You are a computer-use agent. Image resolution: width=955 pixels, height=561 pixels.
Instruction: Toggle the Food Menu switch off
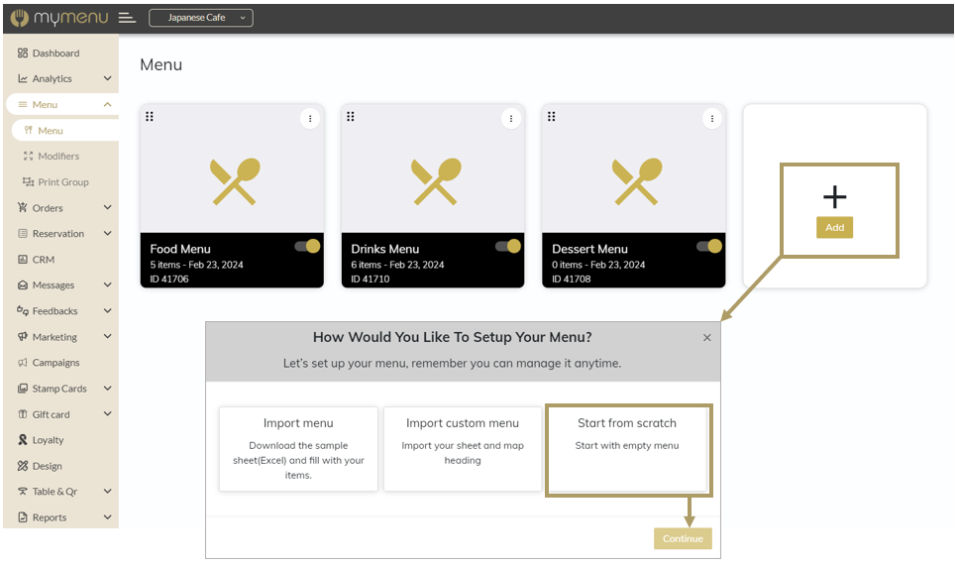coord(307,246)
